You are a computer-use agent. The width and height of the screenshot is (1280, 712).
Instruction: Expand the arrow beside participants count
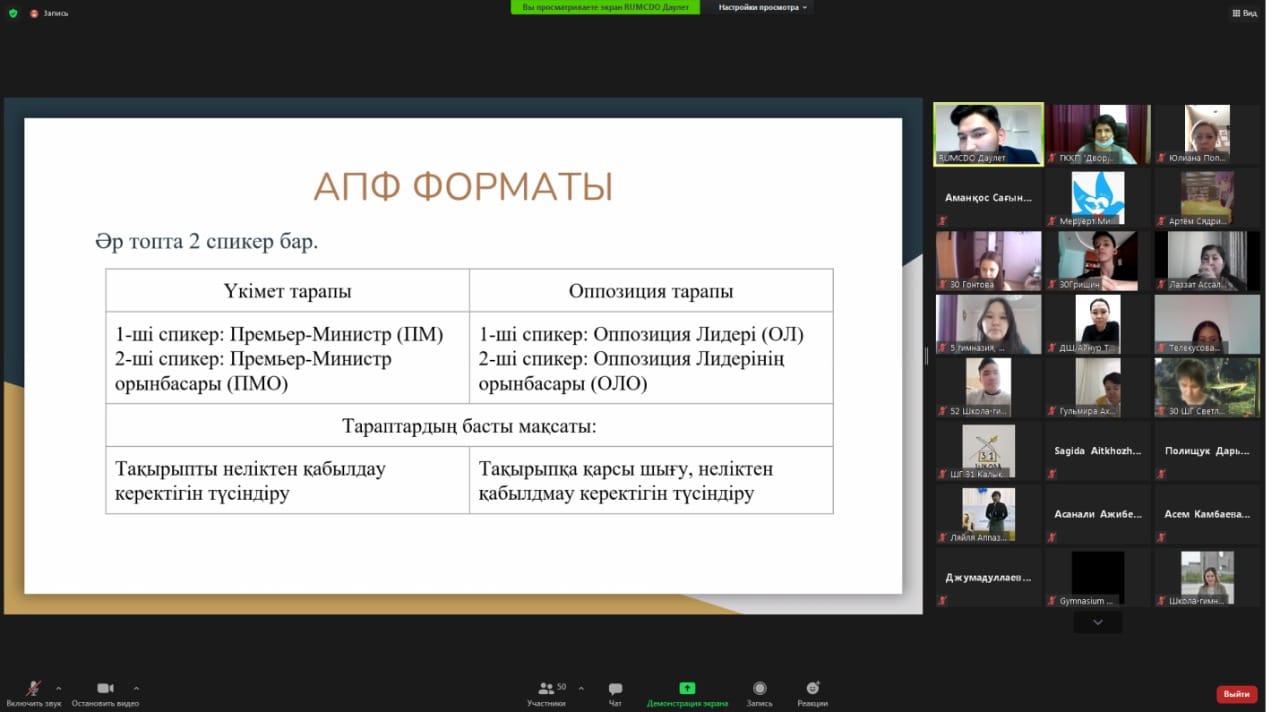[581, 688]
